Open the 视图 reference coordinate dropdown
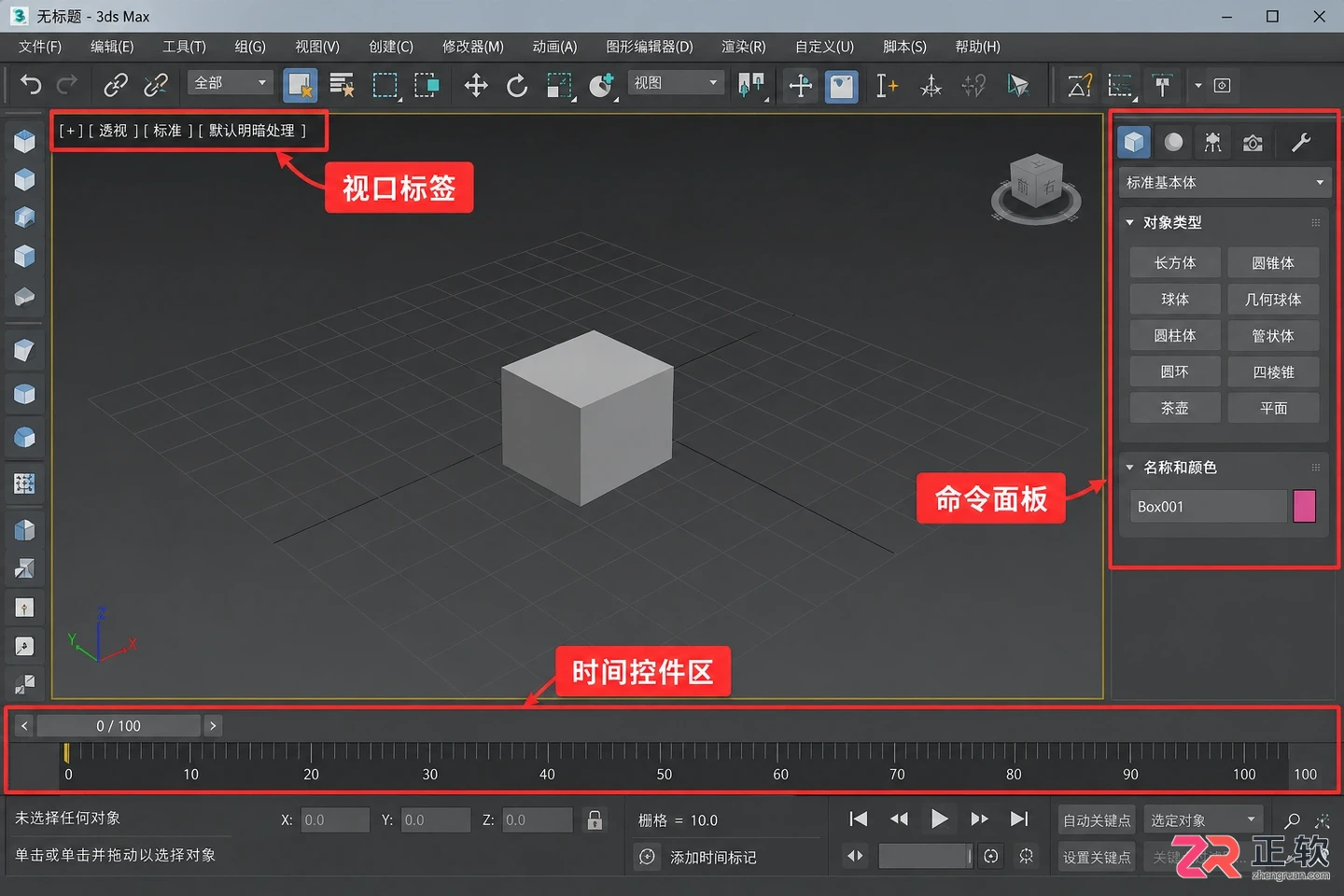The image size is (1344, 896). (676, 83)
